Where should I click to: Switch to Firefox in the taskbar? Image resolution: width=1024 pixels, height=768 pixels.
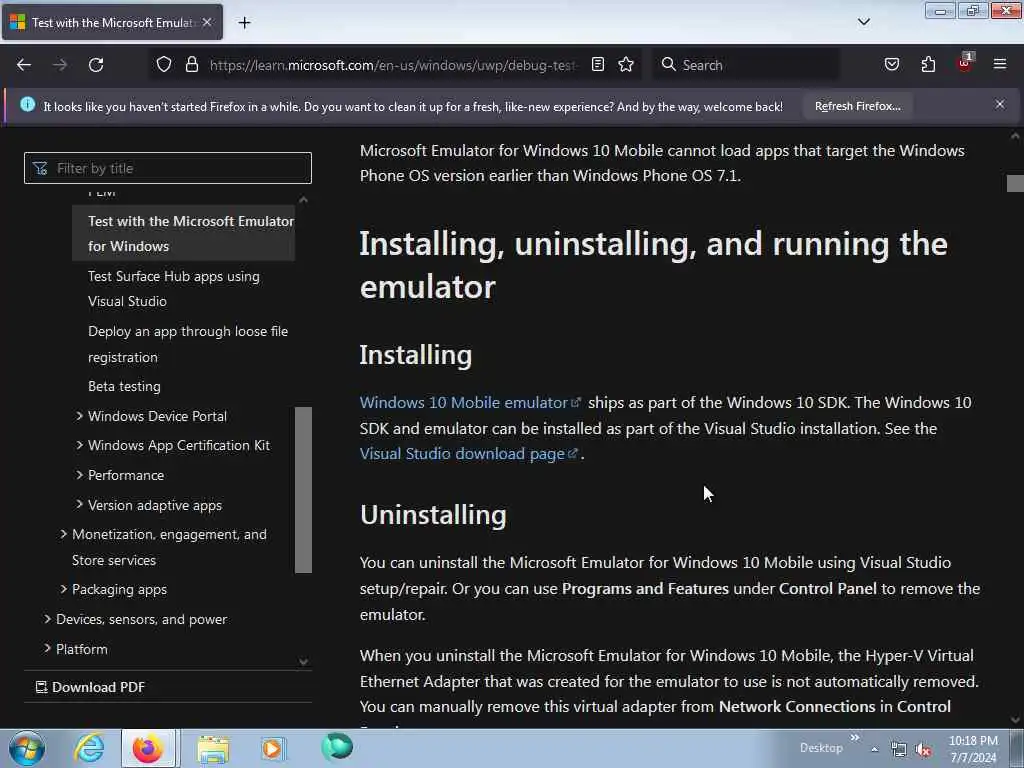[x=148, y=748]
